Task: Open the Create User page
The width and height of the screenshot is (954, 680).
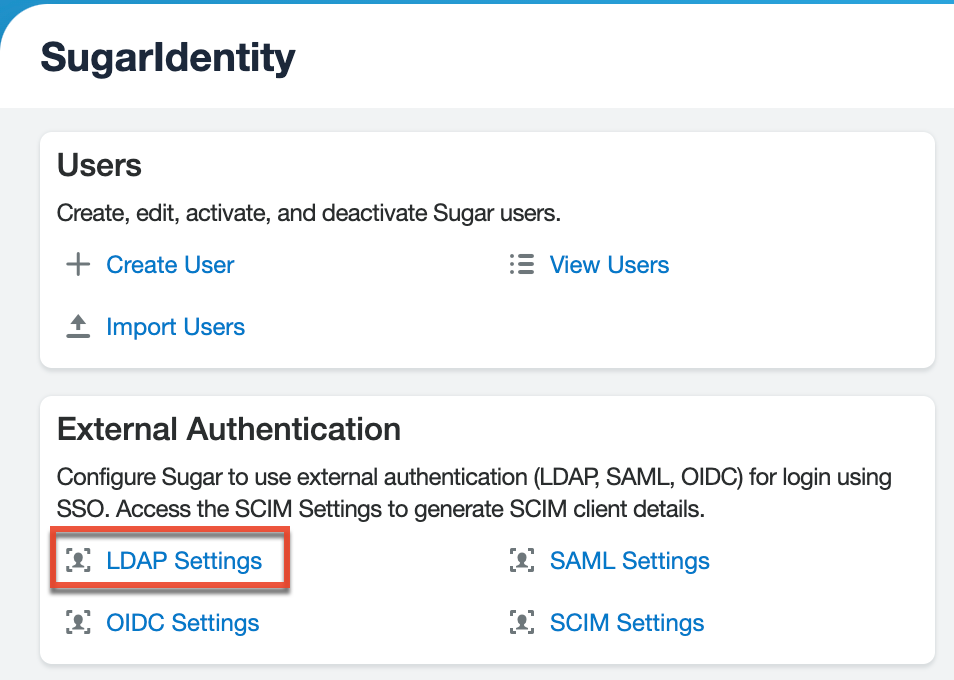Action: (x=169, y=264)
